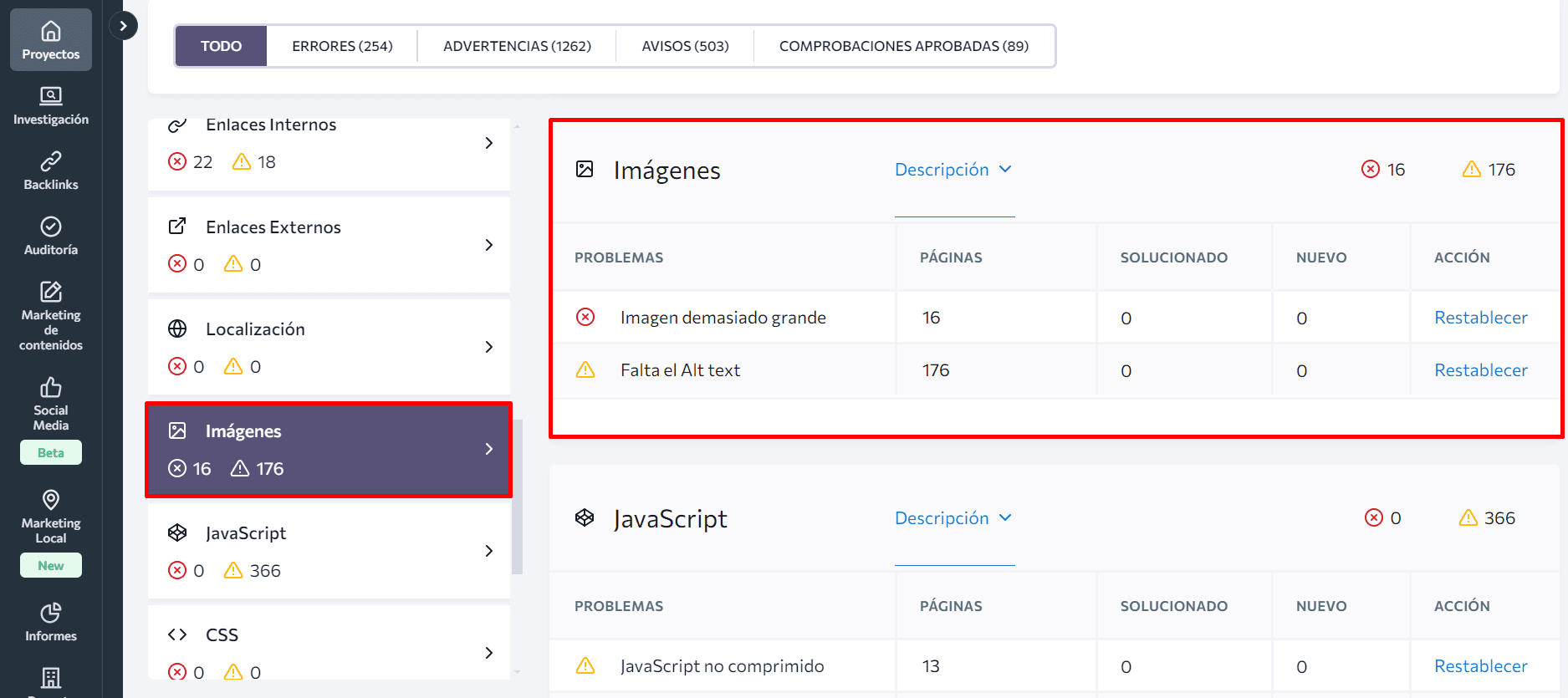Expand Enlaces Externos chevron

489,245
